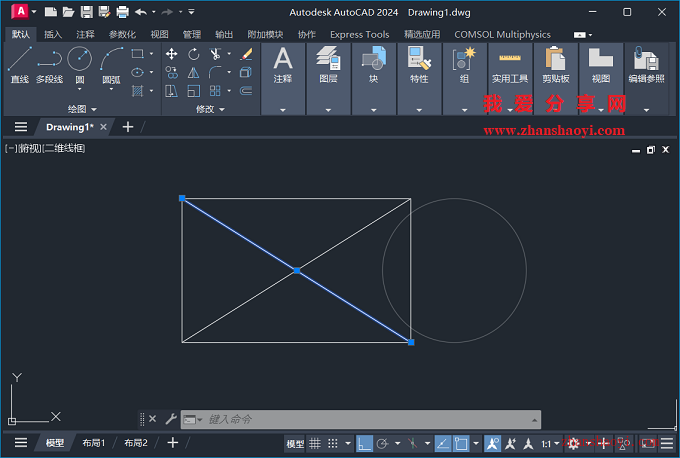Toggle annotation objects visibility
This screenshot has height=458, width=680.
(x=492, y=443)
